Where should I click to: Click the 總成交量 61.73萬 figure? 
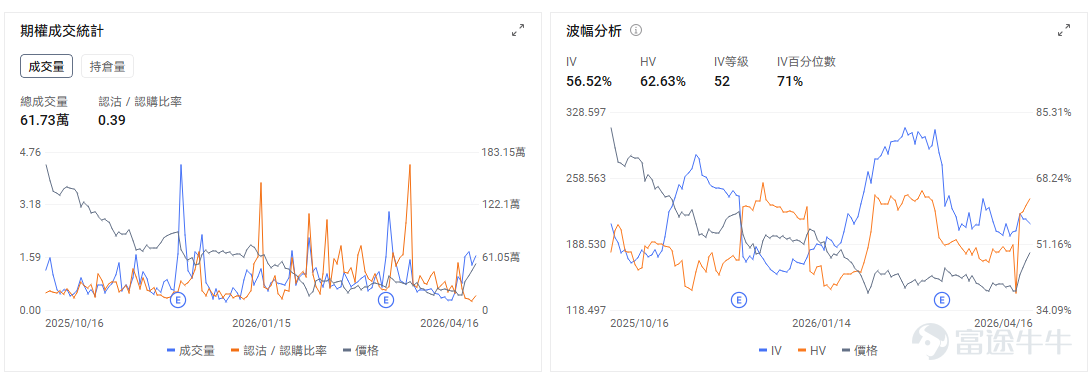[x=45, y=120]
